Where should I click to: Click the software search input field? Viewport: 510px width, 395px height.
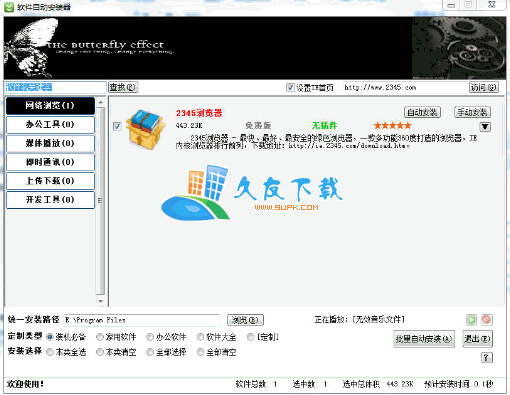coord(55,87)
